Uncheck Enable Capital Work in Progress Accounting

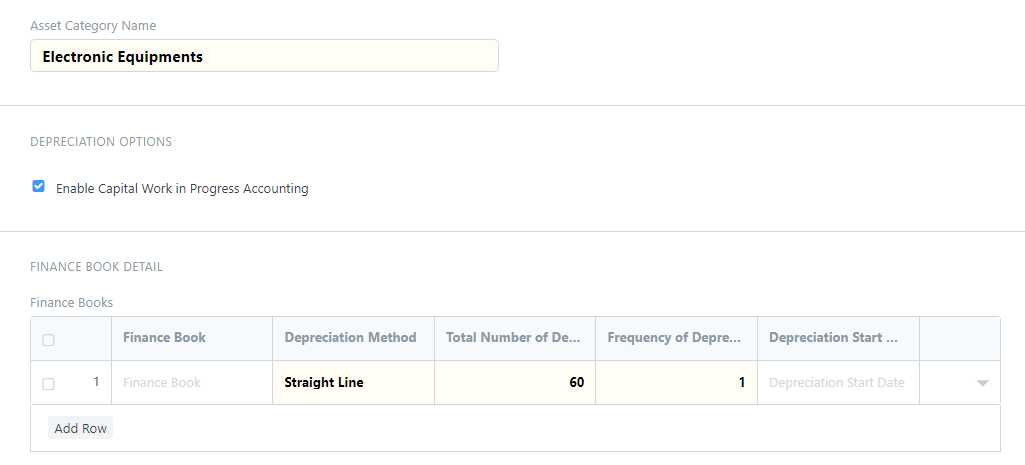point(39,187)
